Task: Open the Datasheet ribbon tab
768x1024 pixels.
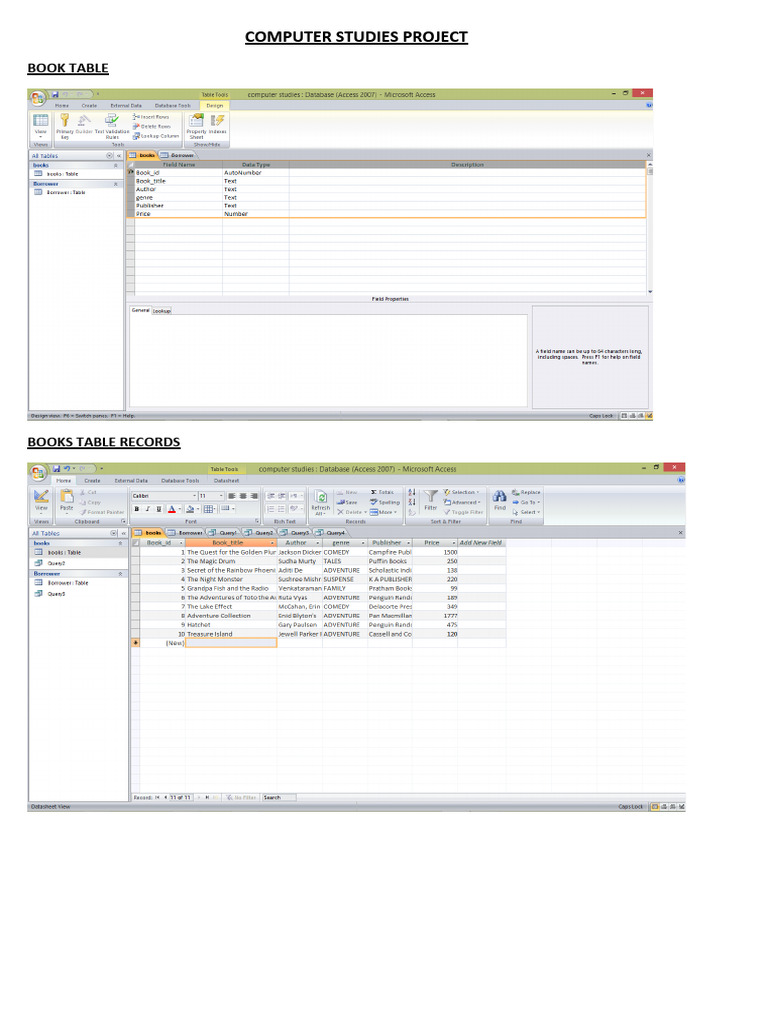Action: 227,481
